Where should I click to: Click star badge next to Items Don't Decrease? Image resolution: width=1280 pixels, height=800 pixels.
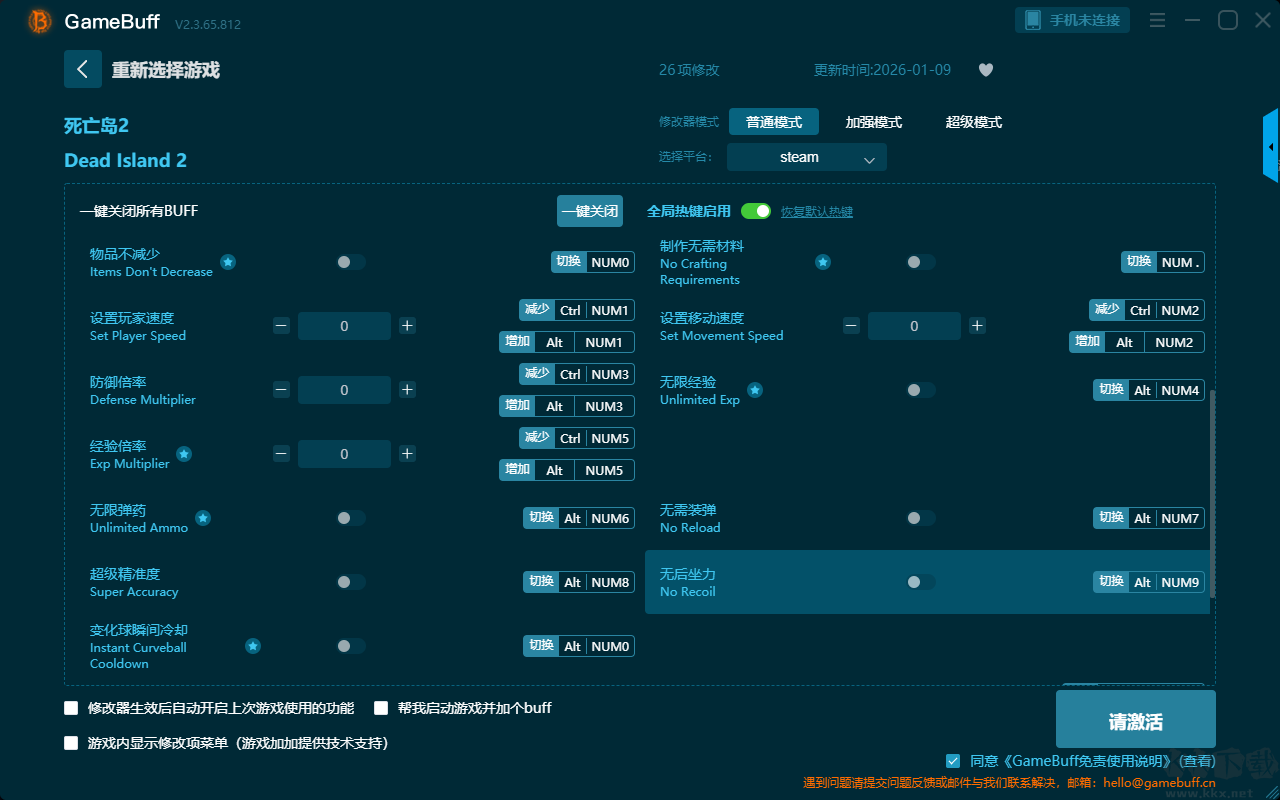click(x=228, y=262)
